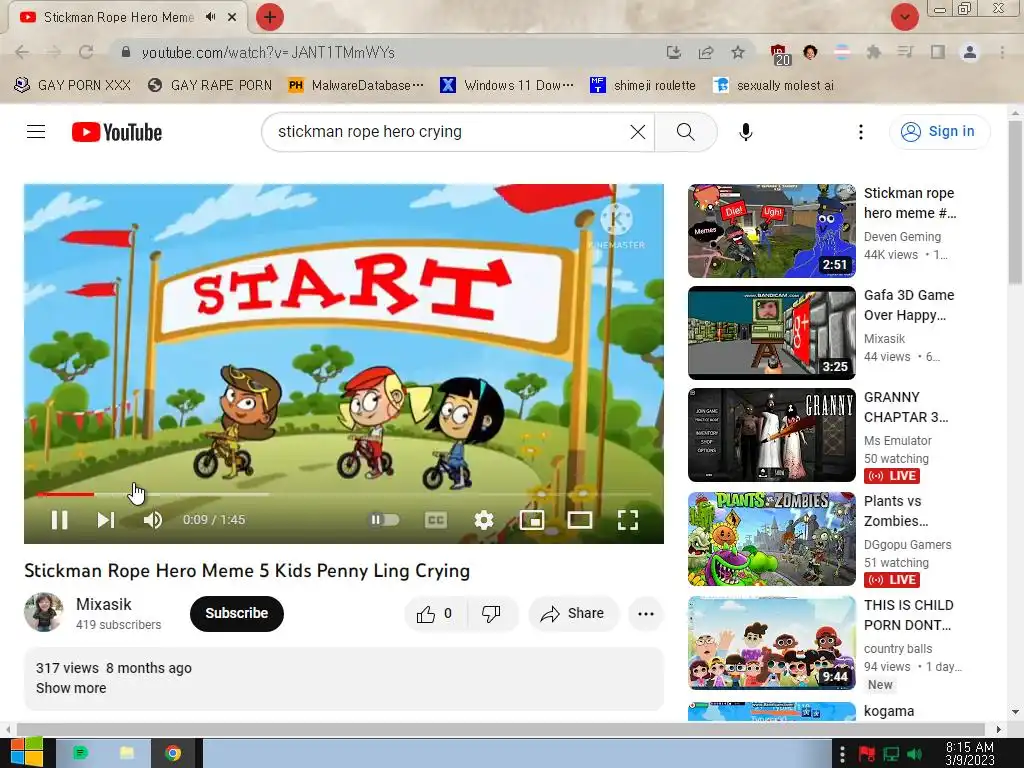This screenshot has height=768, width=1024.
Task: Click the green app icon in taskbar
Action: [80, 753]
